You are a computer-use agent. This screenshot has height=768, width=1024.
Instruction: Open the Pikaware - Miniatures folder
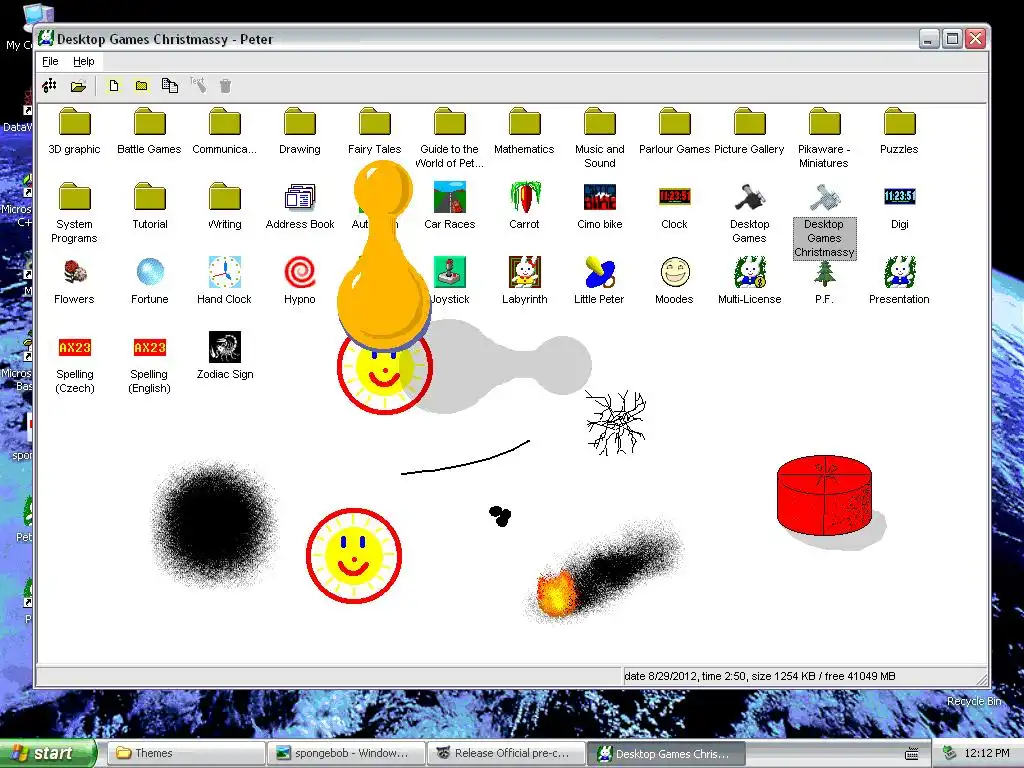[824, 122]
